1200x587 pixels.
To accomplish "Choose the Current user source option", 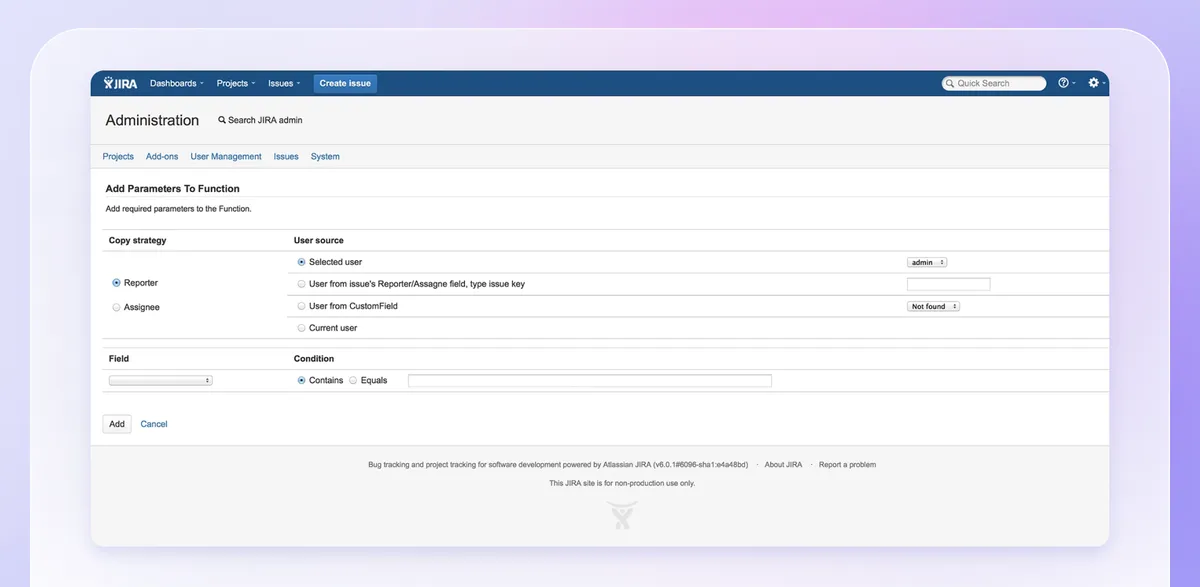I will tap(302, 328).
